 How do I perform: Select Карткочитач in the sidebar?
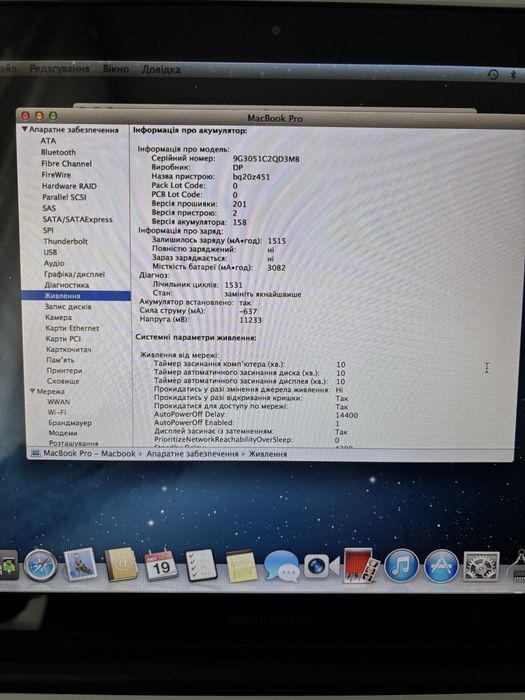[68, 350]
